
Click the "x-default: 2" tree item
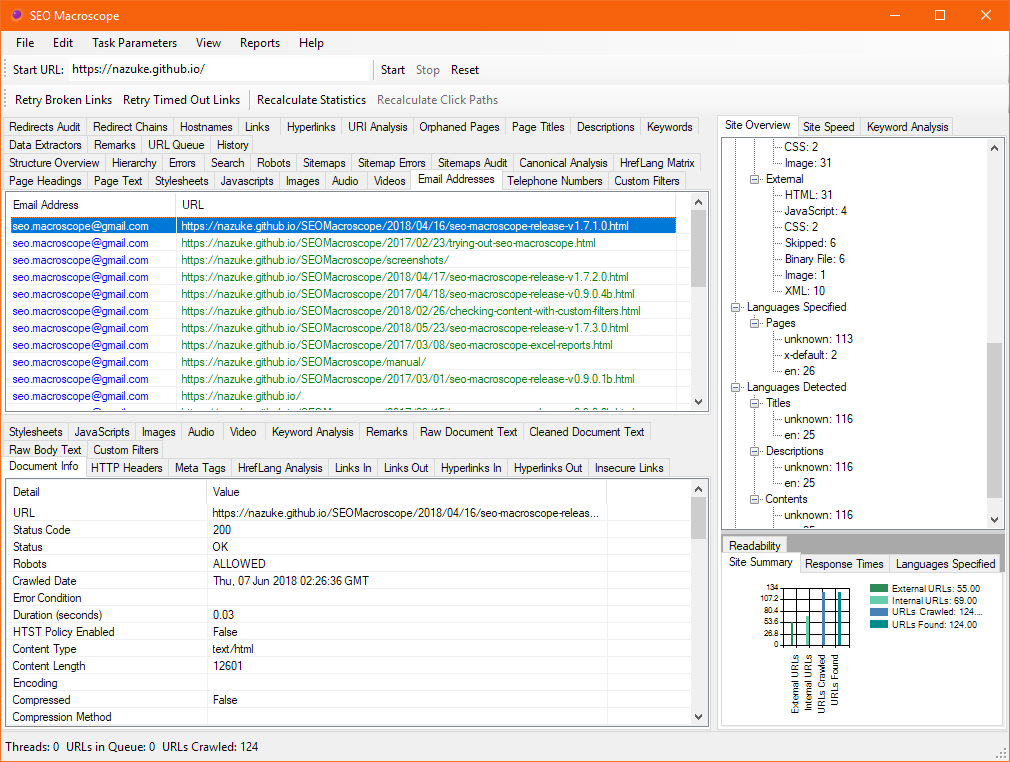click(810, 355)
